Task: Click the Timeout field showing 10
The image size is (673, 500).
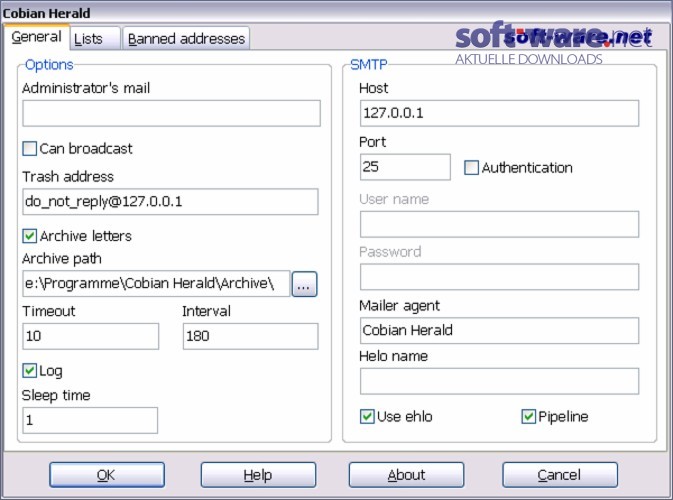Action: [91, 336]
